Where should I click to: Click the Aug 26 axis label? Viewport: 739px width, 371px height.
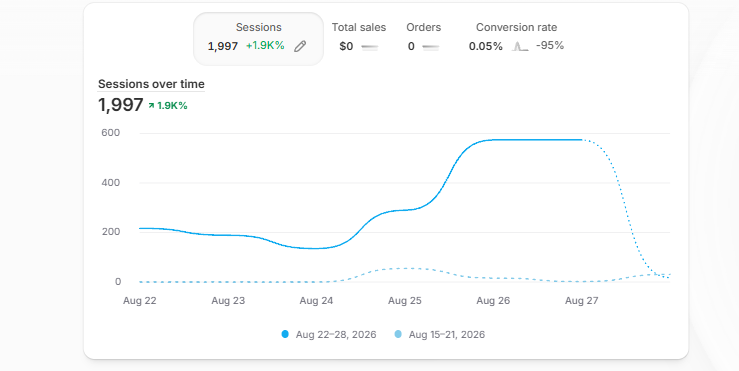493,301
